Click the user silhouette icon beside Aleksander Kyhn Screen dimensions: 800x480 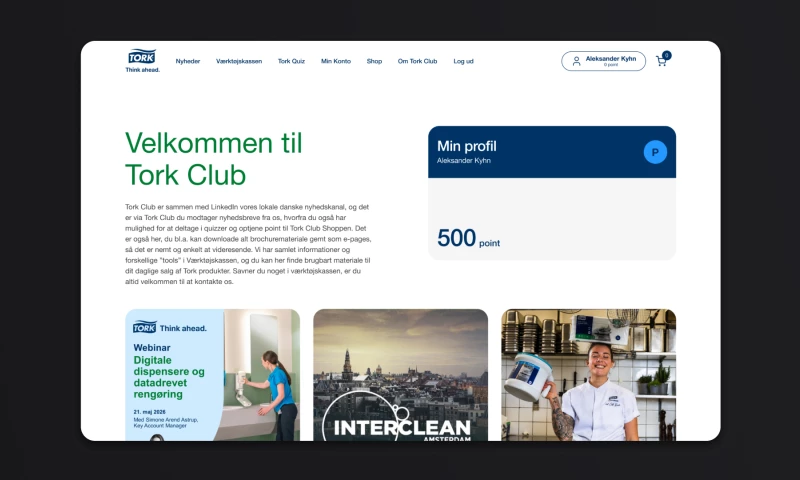pyautogui.click(x=576, y=61)
